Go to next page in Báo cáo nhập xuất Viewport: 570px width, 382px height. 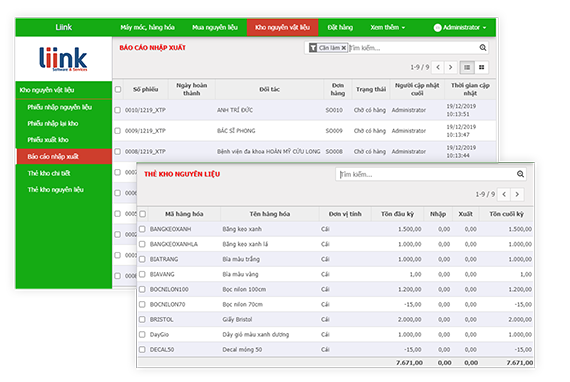coord(450,67)
